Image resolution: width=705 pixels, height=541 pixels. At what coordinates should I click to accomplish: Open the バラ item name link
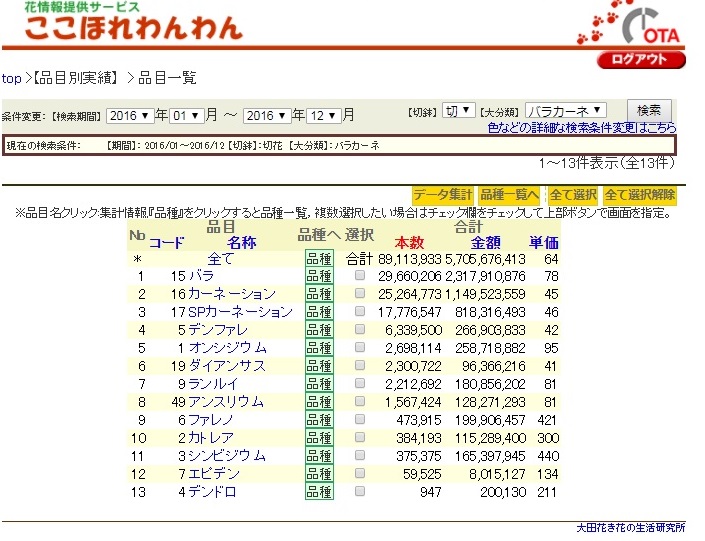(201, 276)
